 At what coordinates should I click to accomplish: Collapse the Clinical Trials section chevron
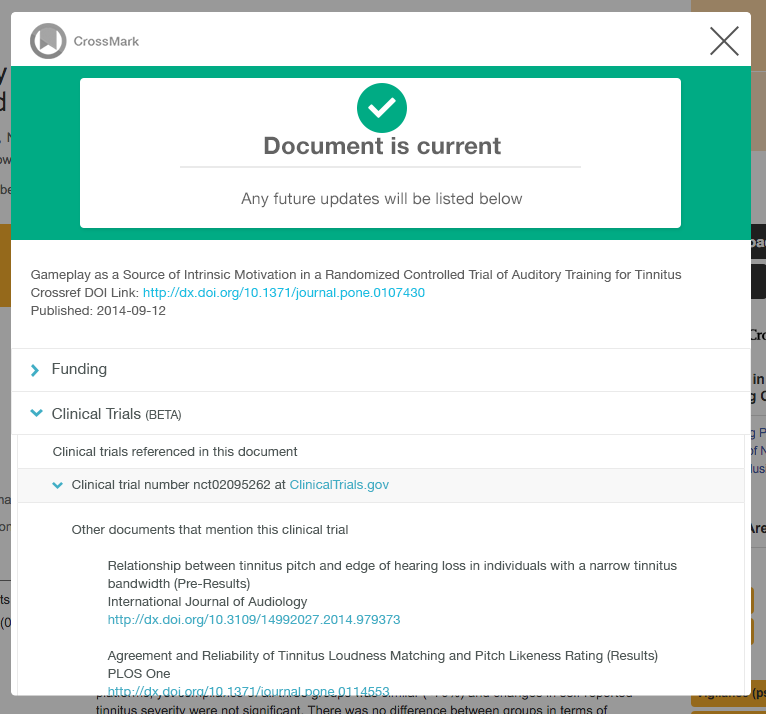point(36,413)
